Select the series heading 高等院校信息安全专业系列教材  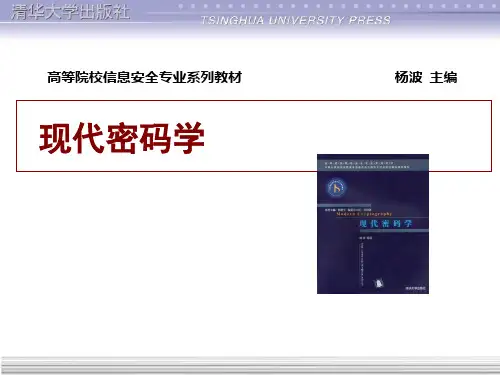144,77
